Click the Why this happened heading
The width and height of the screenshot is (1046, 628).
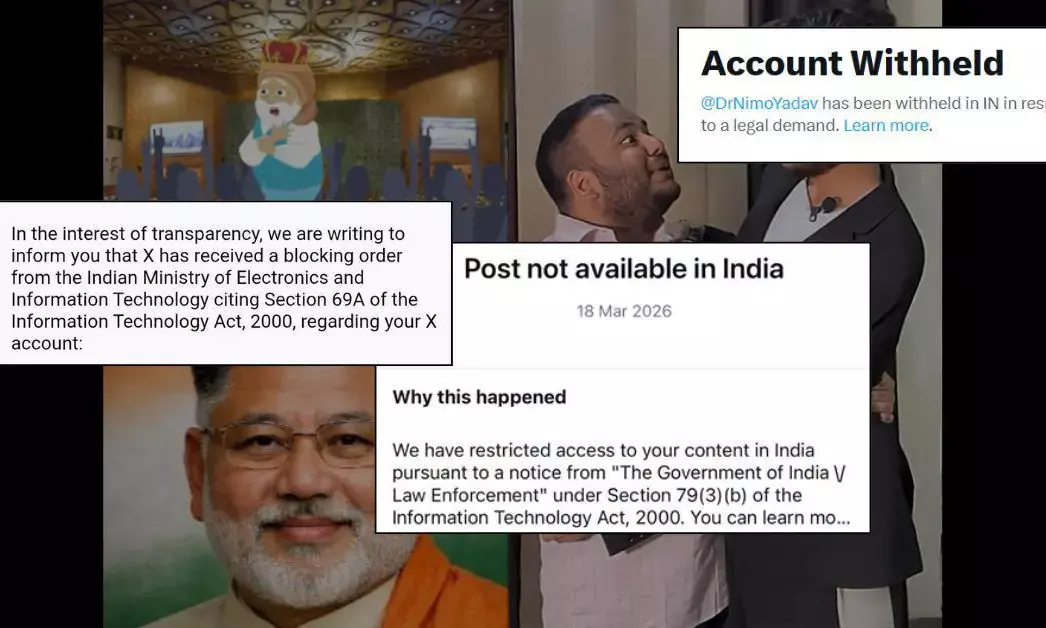pos(479,397)
